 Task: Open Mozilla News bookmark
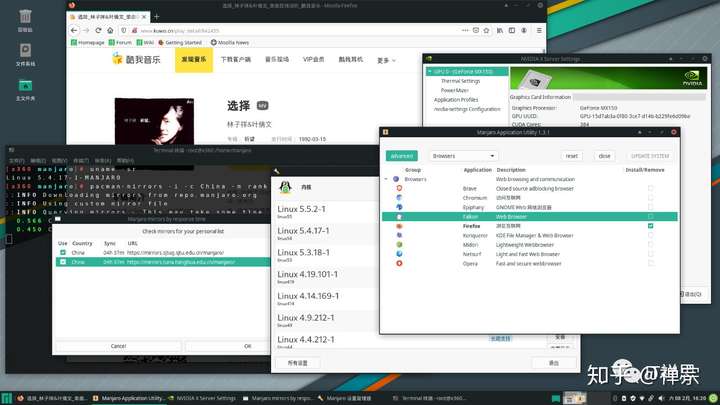point(230,43)
